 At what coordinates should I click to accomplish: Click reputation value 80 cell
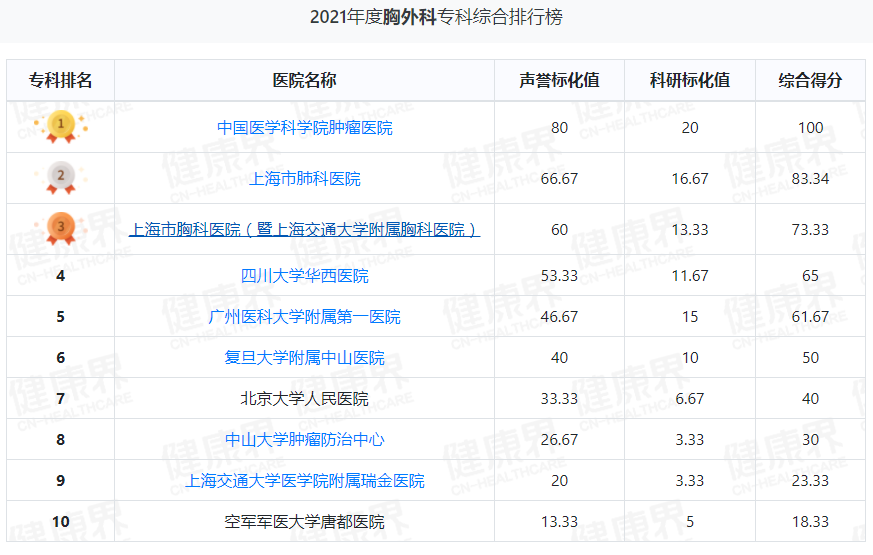pos(560,128)
